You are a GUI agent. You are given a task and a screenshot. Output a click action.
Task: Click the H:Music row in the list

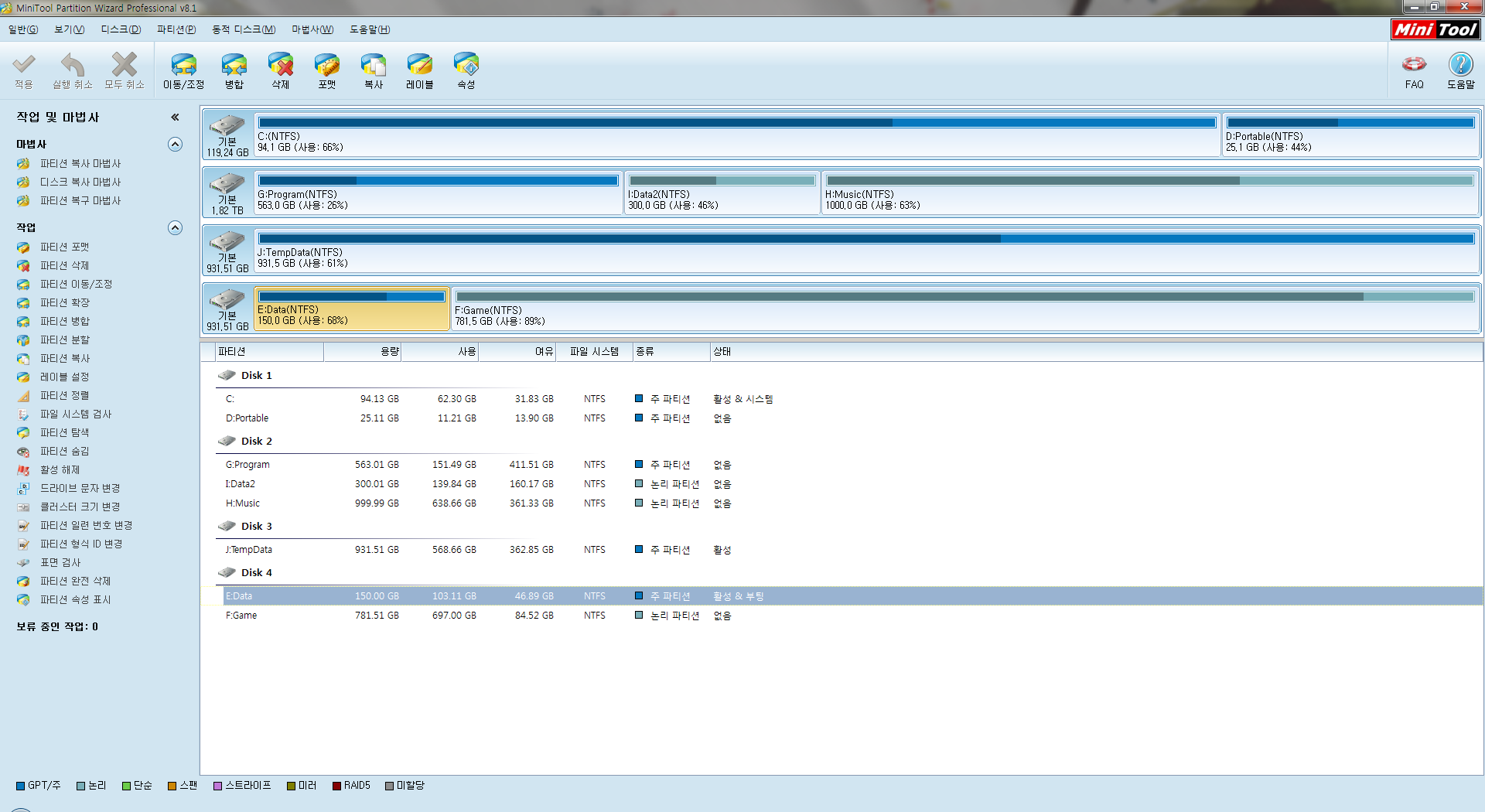(x=841, y=503)
